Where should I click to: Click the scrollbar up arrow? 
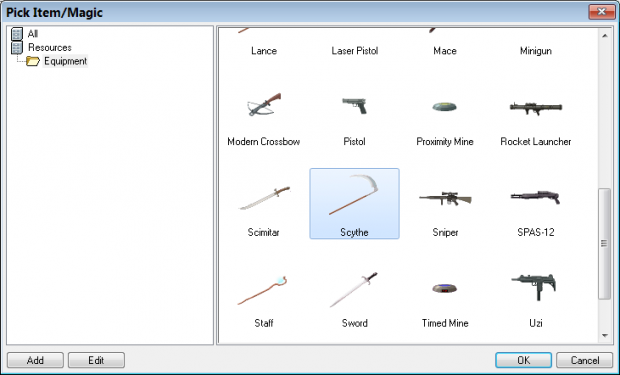(x=605, y=36)
